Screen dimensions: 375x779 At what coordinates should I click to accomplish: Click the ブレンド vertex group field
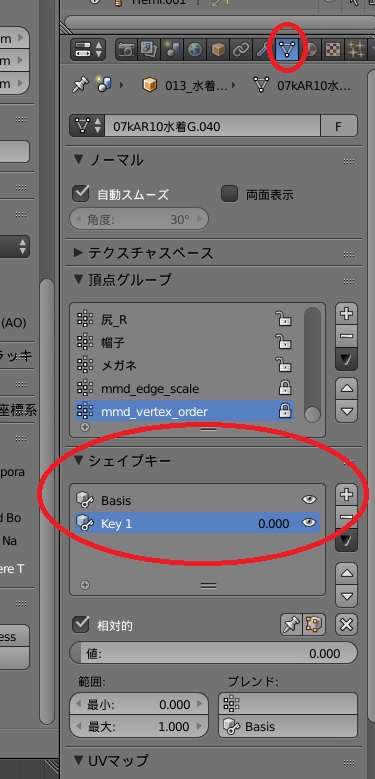point(288,704)
